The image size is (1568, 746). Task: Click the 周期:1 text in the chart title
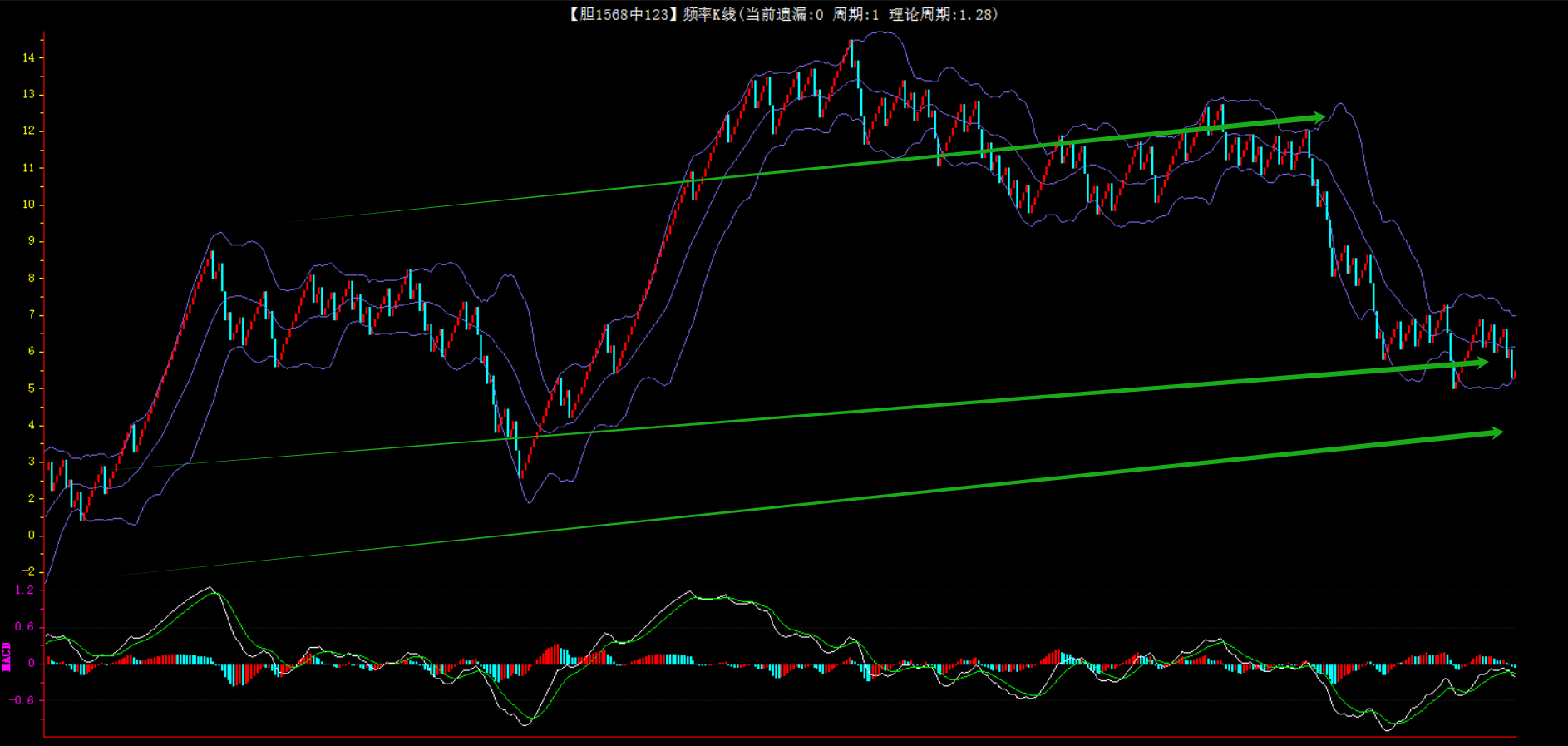(x=855, y=14)
